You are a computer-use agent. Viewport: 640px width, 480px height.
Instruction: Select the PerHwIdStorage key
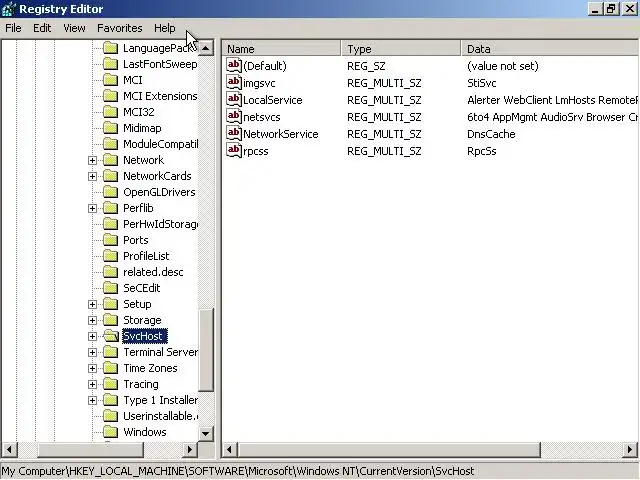coord(160,224)
